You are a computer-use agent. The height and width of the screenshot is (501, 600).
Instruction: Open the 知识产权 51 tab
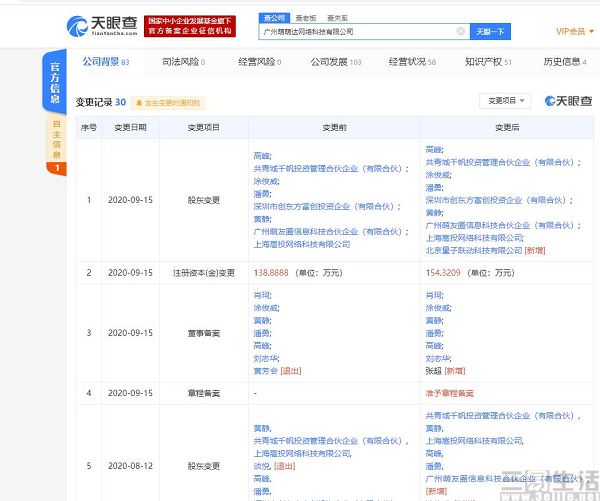488,62
